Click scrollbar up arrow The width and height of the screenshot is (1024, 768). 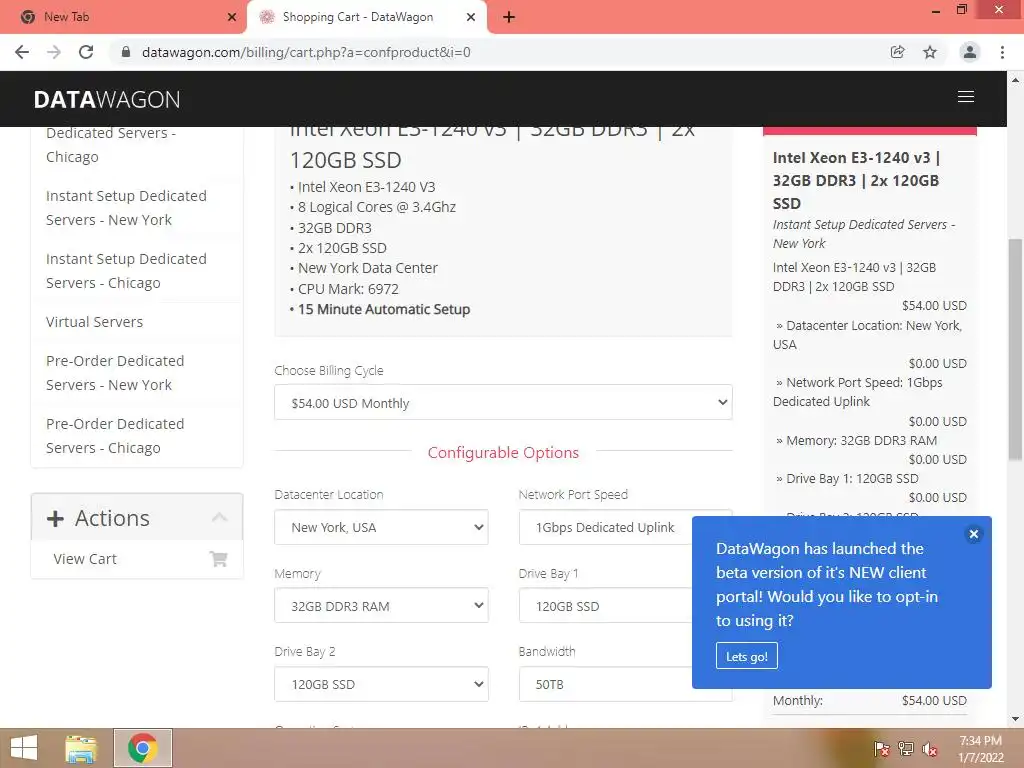pos(1016,79)
